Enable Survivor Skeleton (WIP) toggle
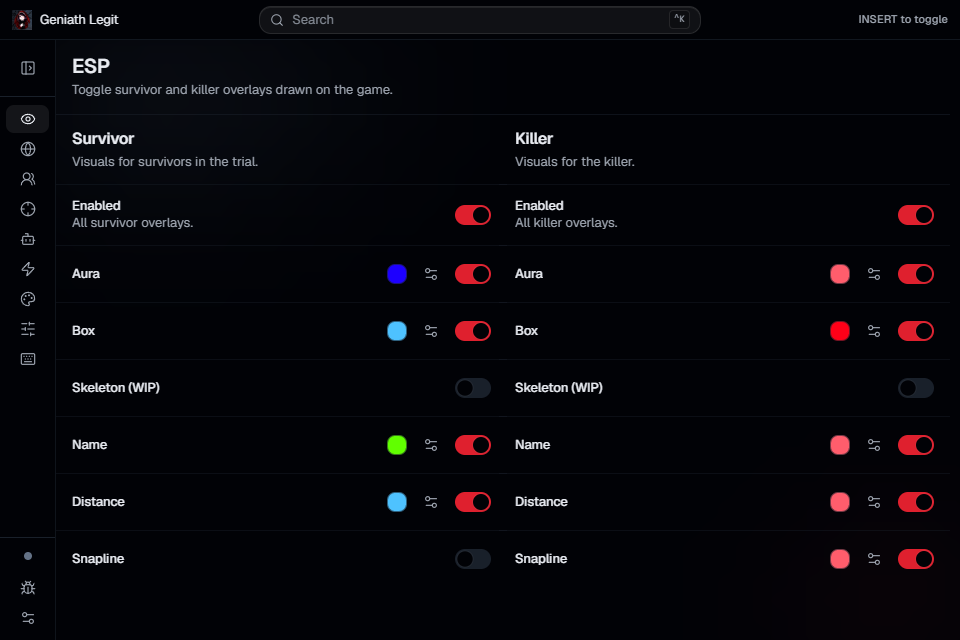Image resolution: width=960 pixels, height=640 pixels. [x=473, y=388]
